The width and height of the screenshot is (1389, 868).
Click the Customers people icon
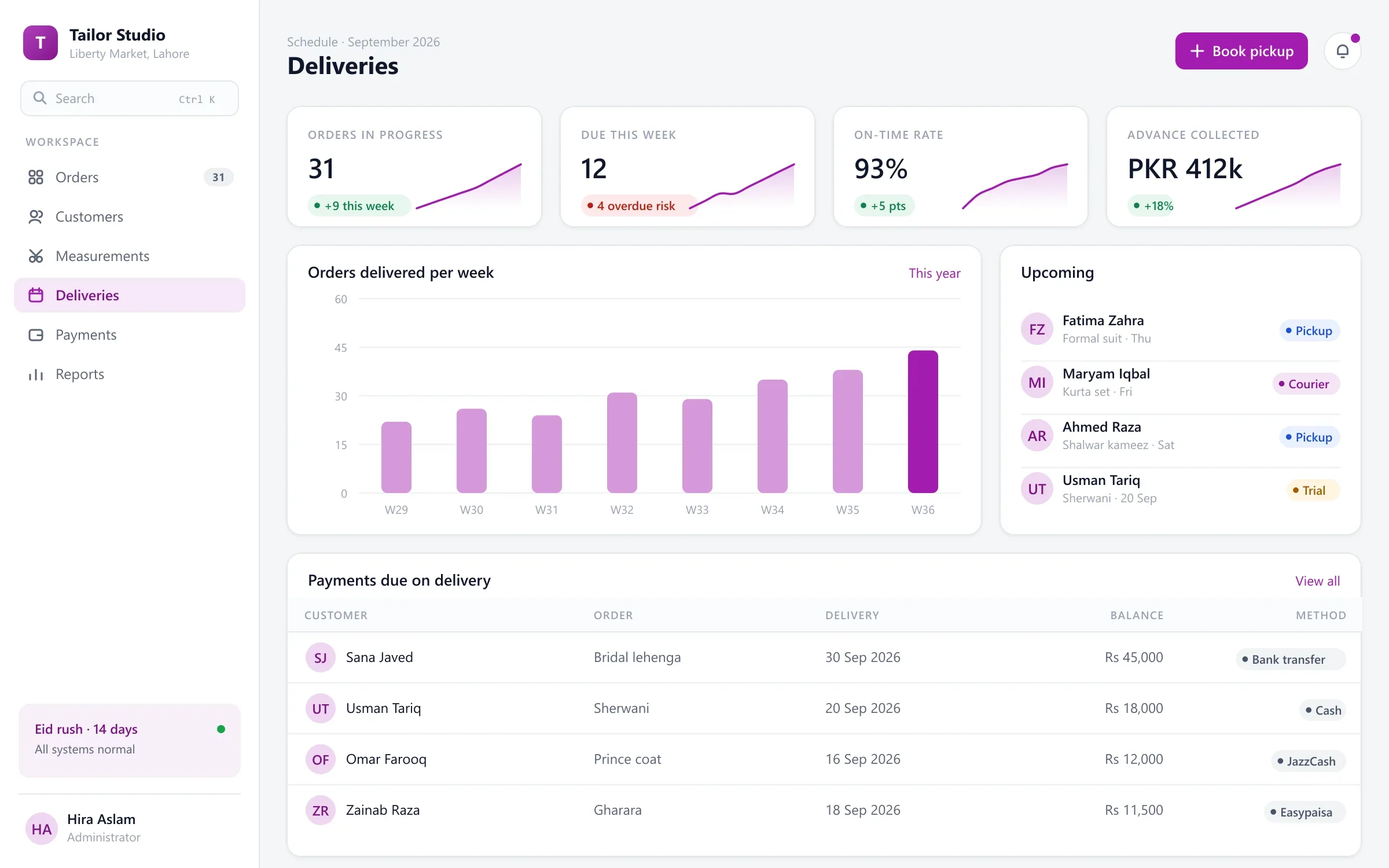[x=36, y=216]
